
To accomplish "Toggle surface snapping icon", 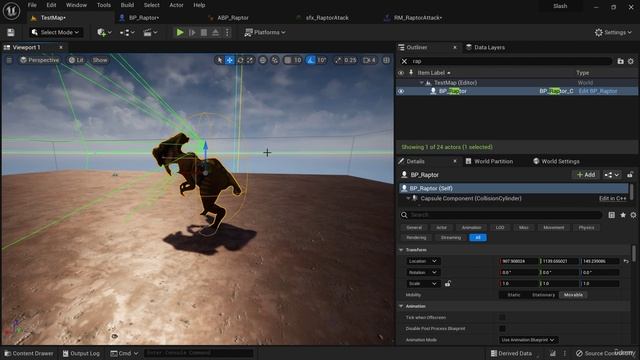I will (275, 60).
